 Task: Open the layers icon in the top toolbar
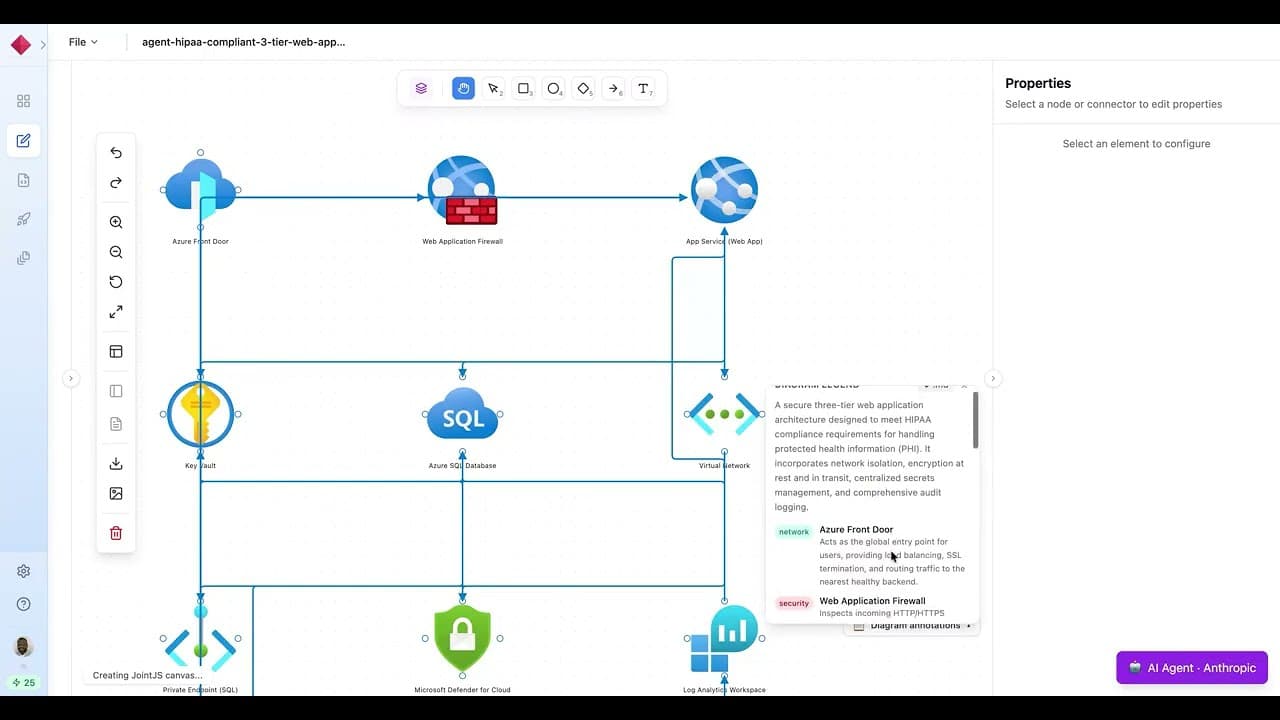point(420,88)
